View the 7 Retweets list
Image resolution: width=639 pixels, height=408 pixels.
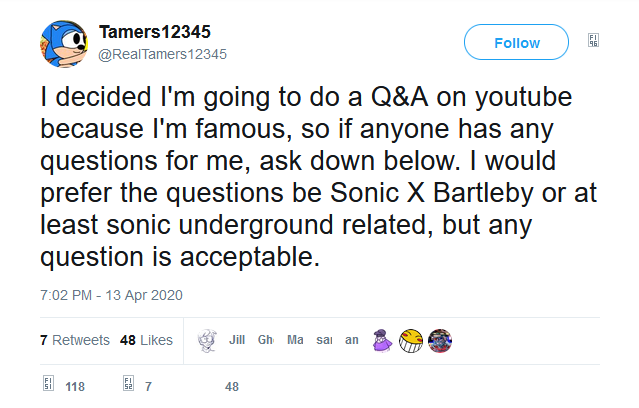pos(75,340)
